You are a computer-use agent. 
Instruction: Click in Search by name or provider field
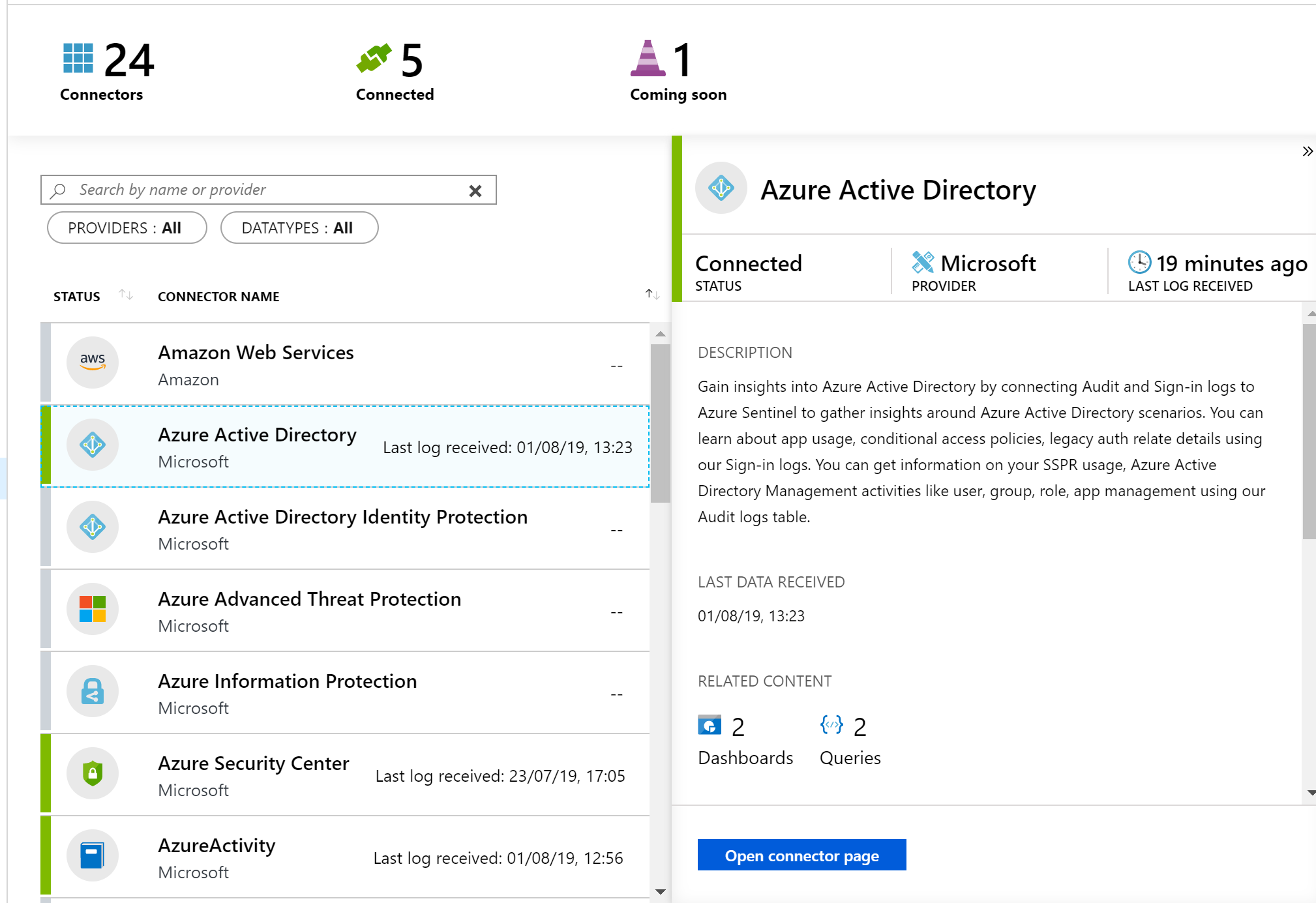(x=261, y=190)
